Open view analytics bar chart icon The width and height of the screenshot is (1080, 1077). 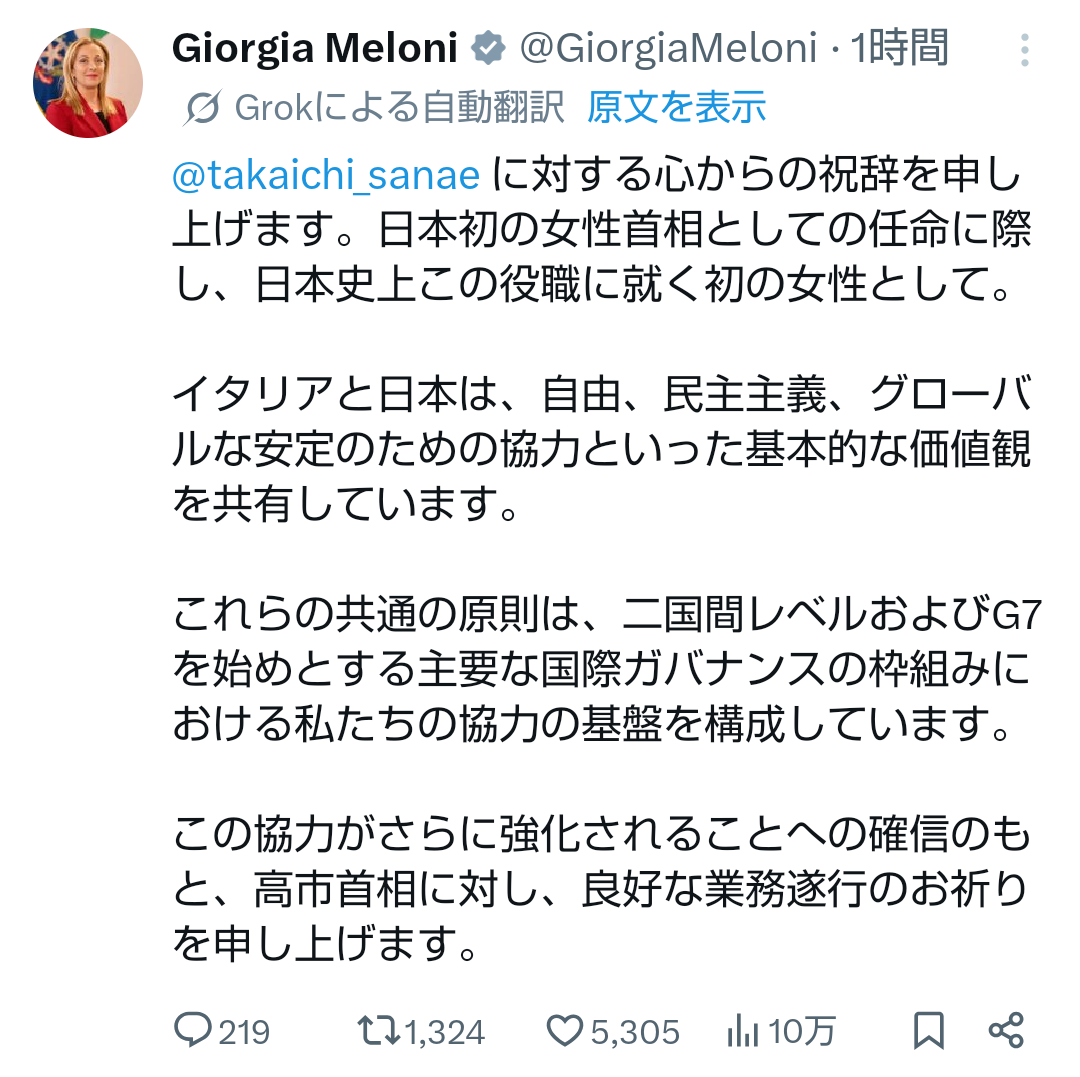tap(743, 1030)
